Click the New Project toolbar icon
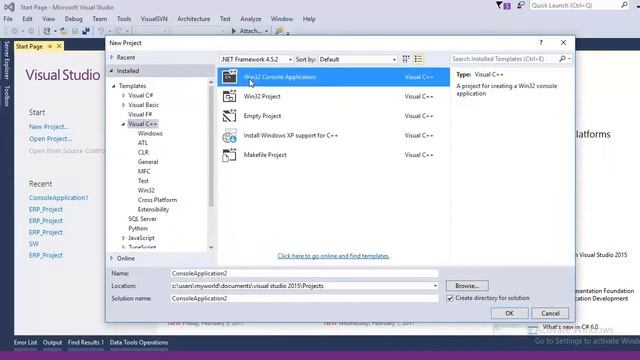The image size is (640, 360). (47, 31)
